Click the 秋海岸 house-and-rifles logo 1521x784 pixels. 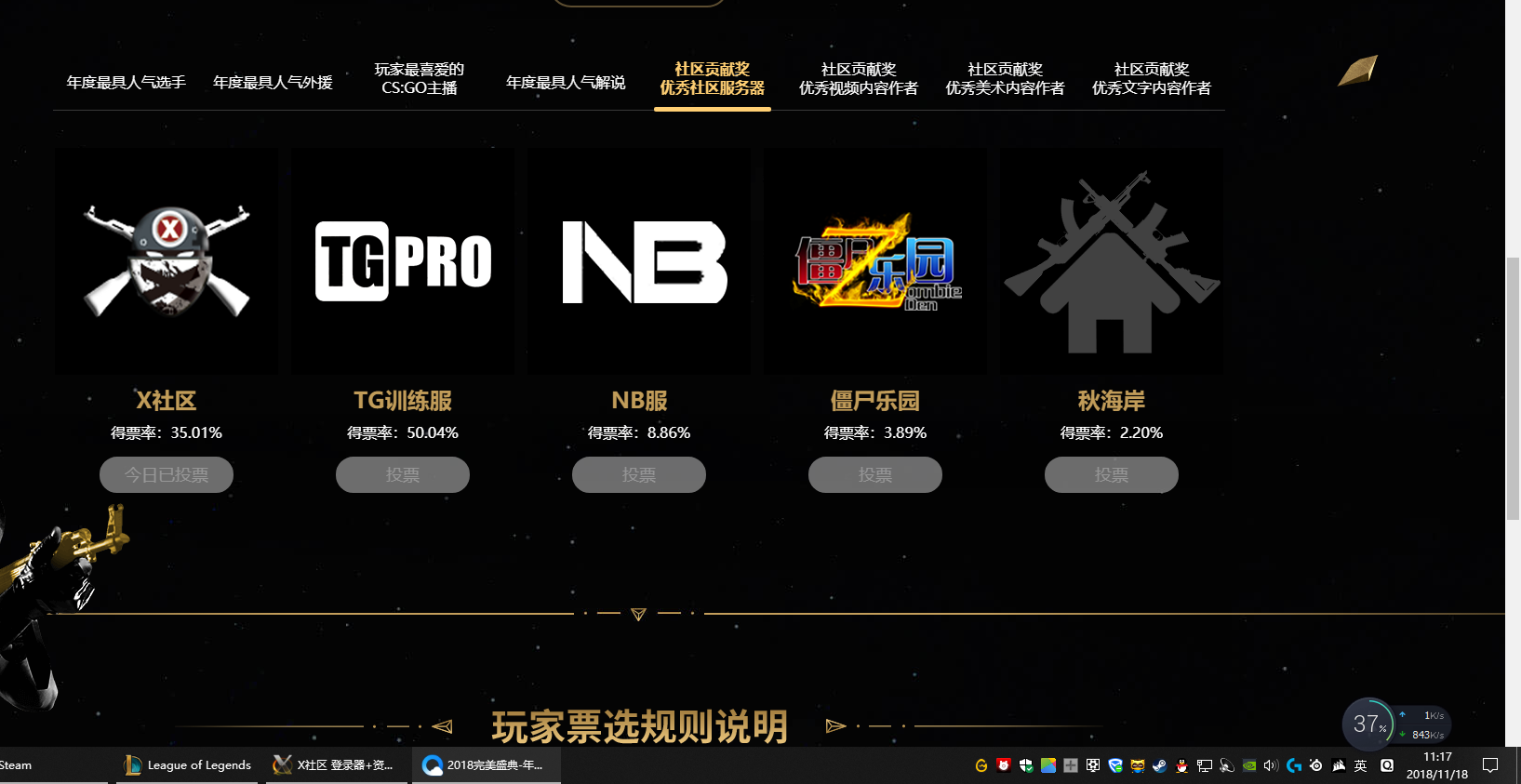click(x=1112, y=261)
